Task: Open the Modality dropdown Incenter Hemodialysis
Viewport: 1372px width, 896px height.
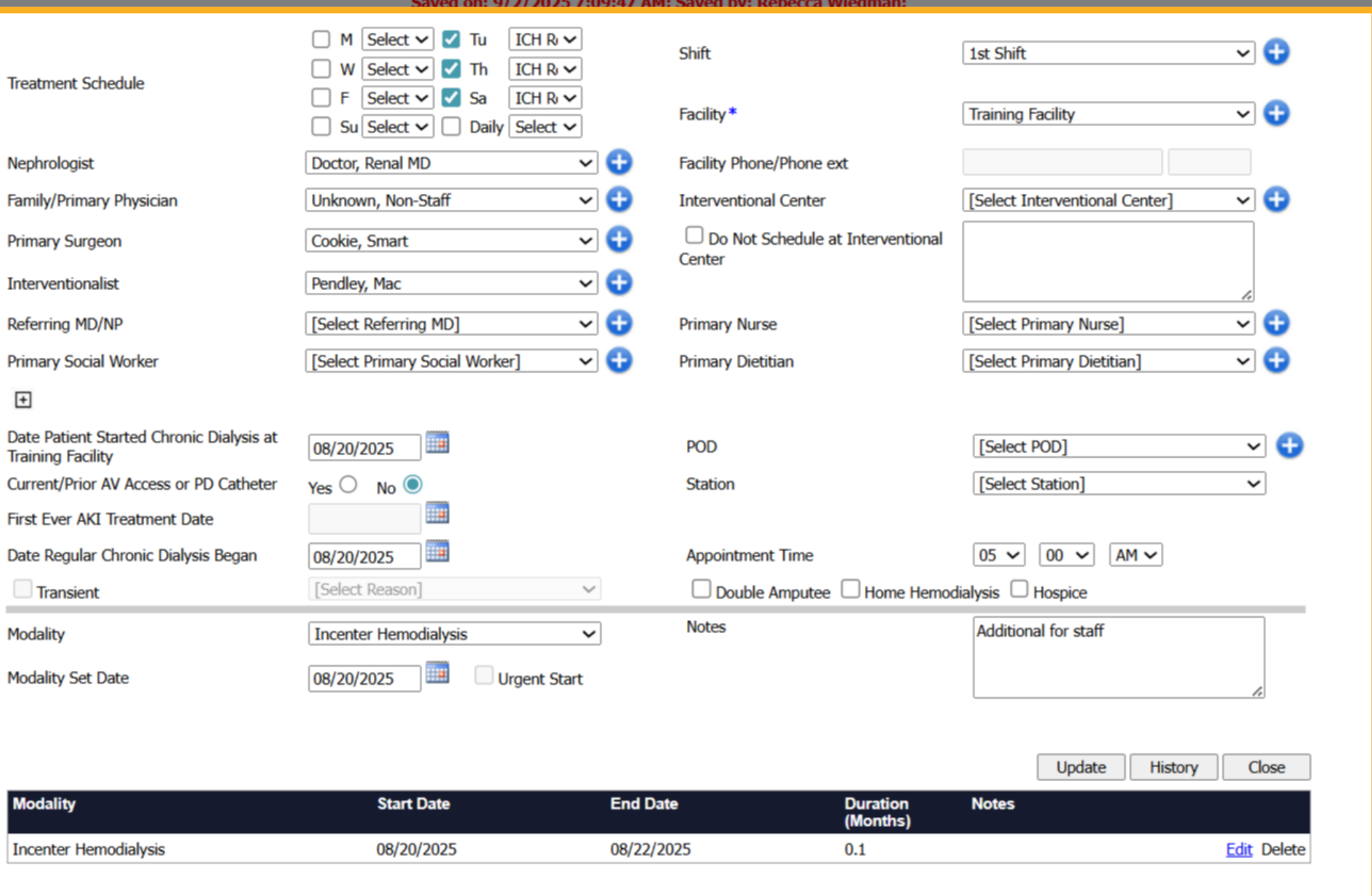Action: tap(455, 634)
